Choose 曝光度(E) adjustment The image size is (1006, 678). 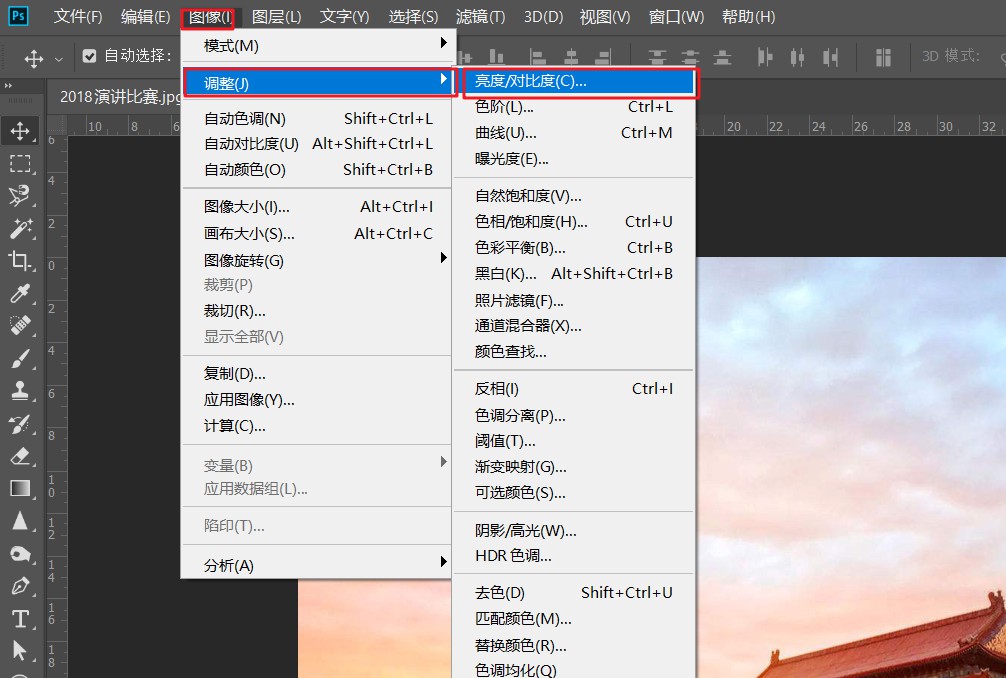pyautogui.click(x=574, y=158)
